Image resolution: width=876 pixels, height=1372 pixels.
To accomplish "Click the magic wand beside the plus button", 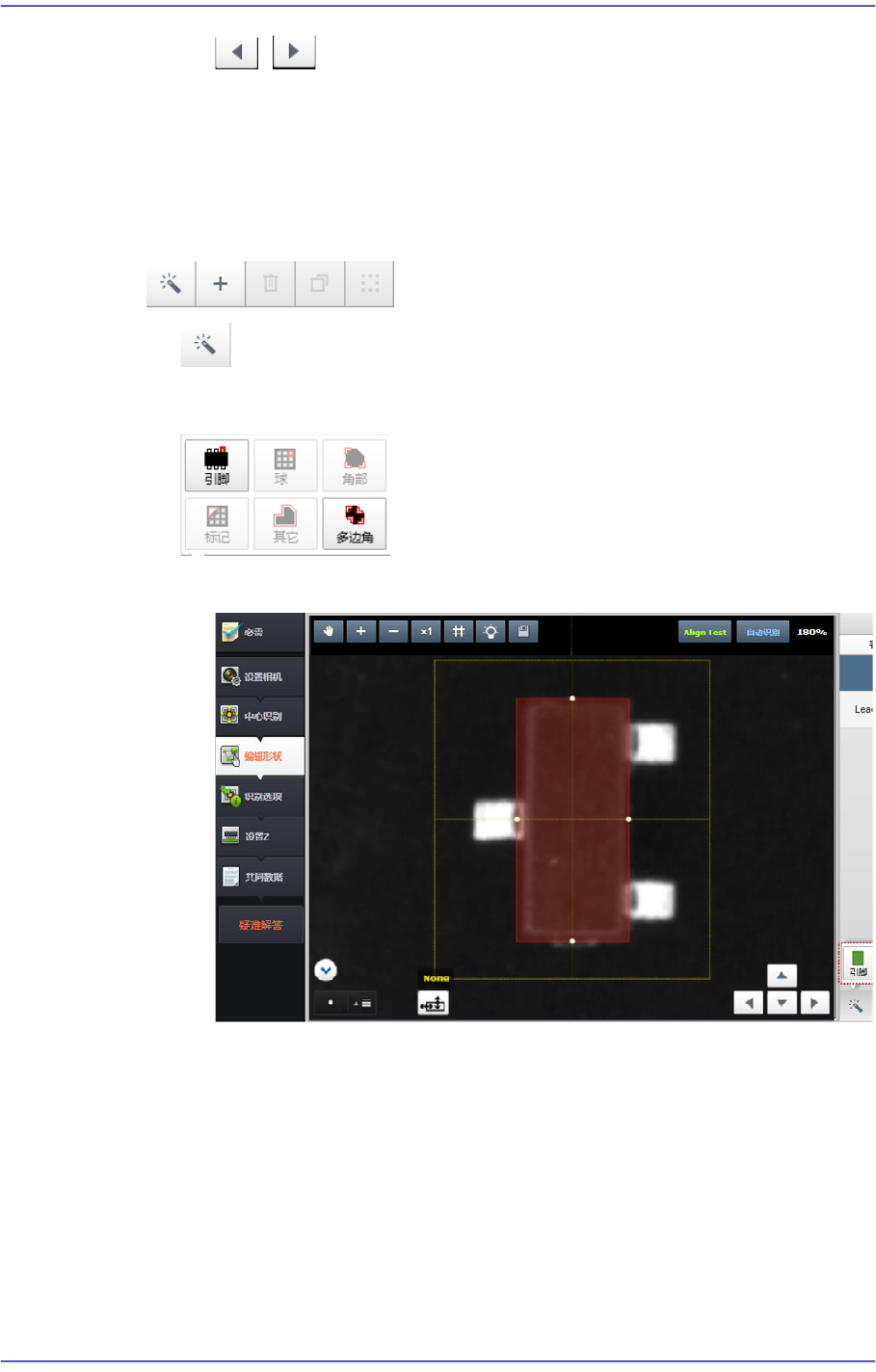I will pos(171,283).
